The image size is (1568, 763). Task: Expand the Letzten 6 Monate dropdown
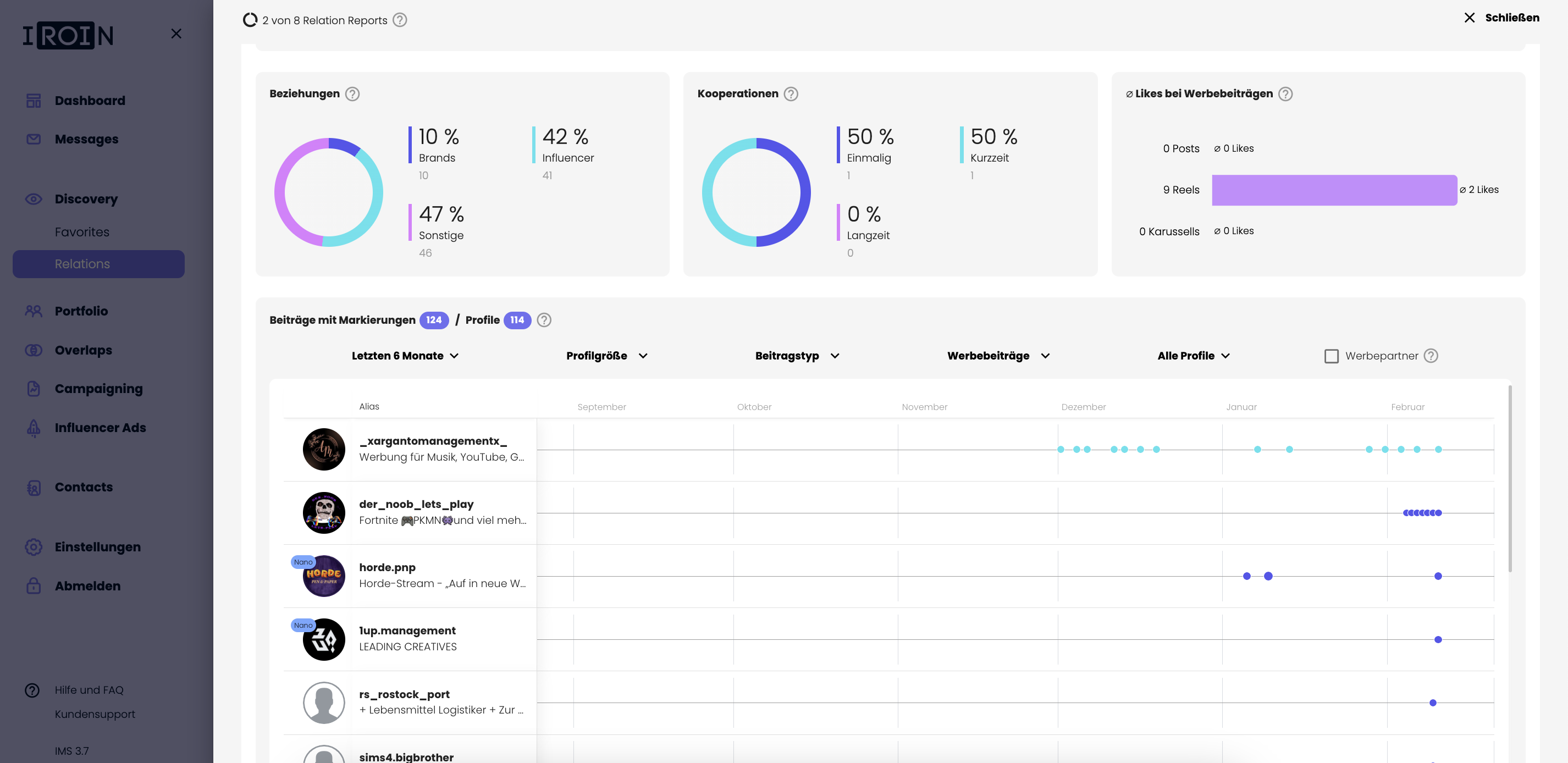(405, 356)
